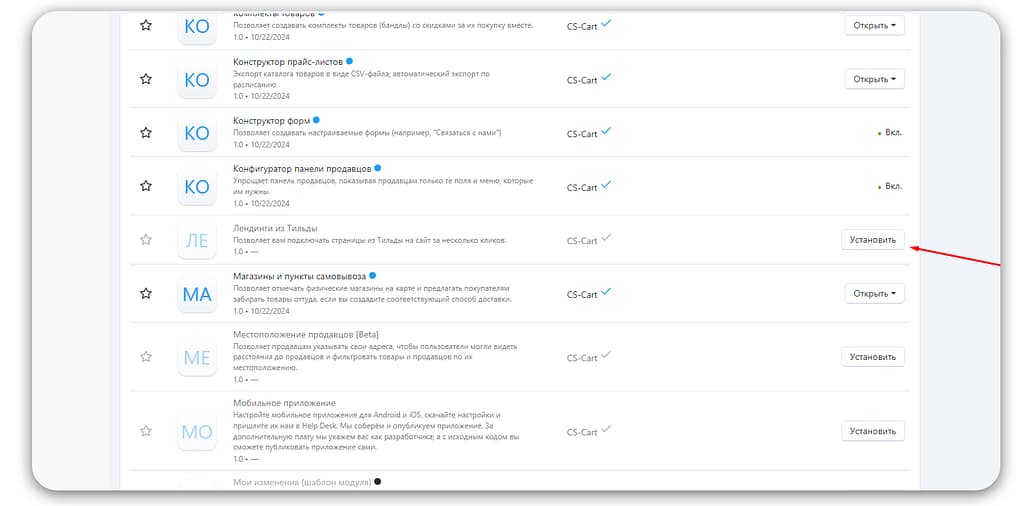The height and width of the screenshot is (506, 1024).
Task: Expand Открыть menu for Магазины и пункты самовывоза
Action: point(874,294)
